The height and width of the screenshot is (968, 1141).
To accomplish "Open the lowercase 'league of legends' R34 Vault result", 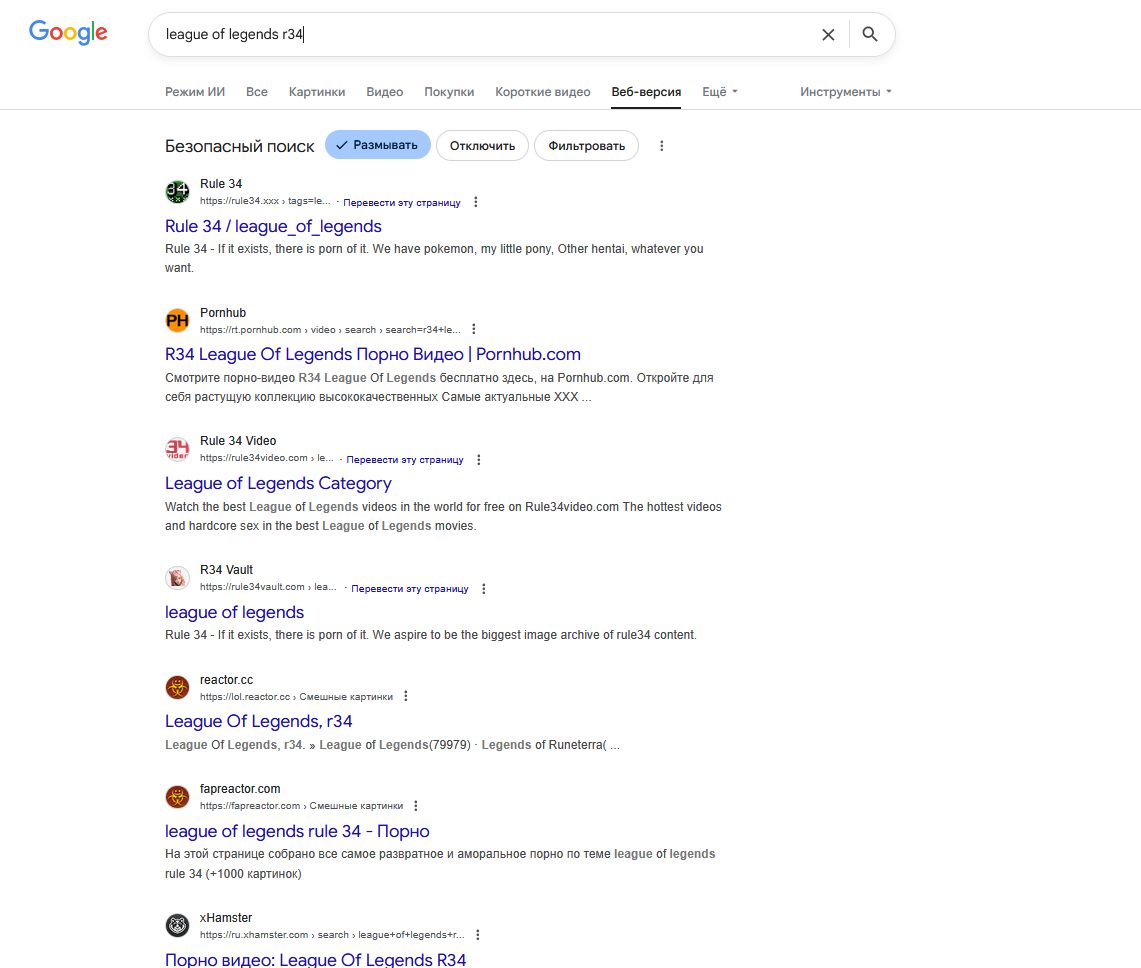I will coord(234,612).
